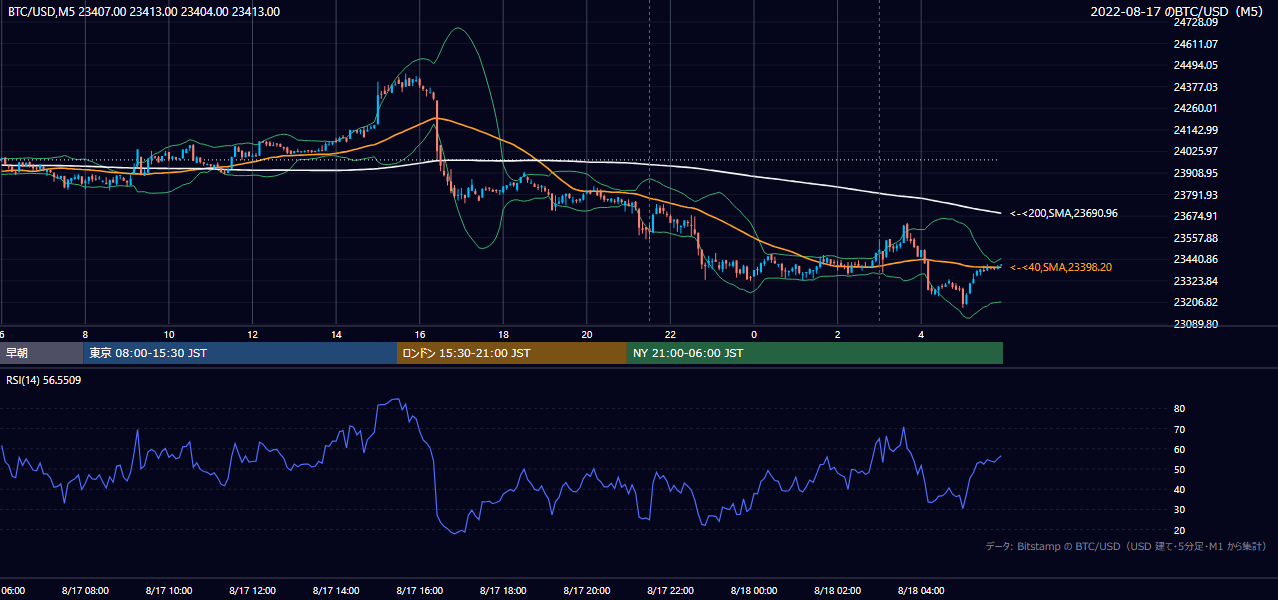Click the RSI axis level 60
Viewport: 1278px width, 600px height.
(x=1180, y=449)
